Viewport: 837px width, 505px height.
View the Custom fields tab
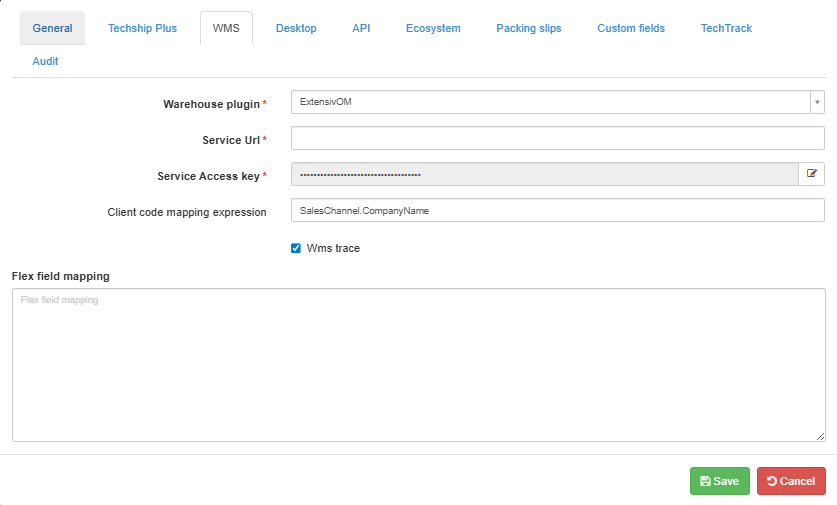click(x=631, y=28)
